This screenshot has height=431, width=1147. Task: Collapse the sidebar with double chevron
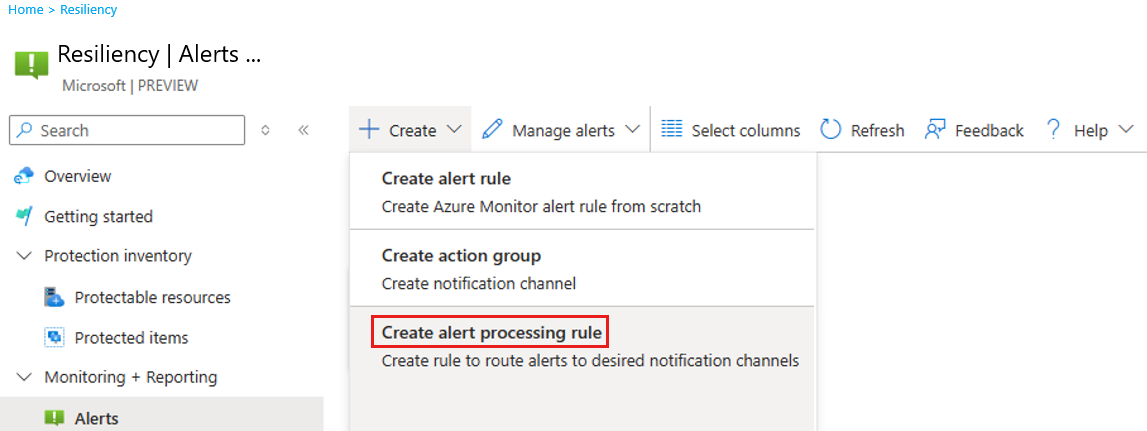[x=303, y=130]
